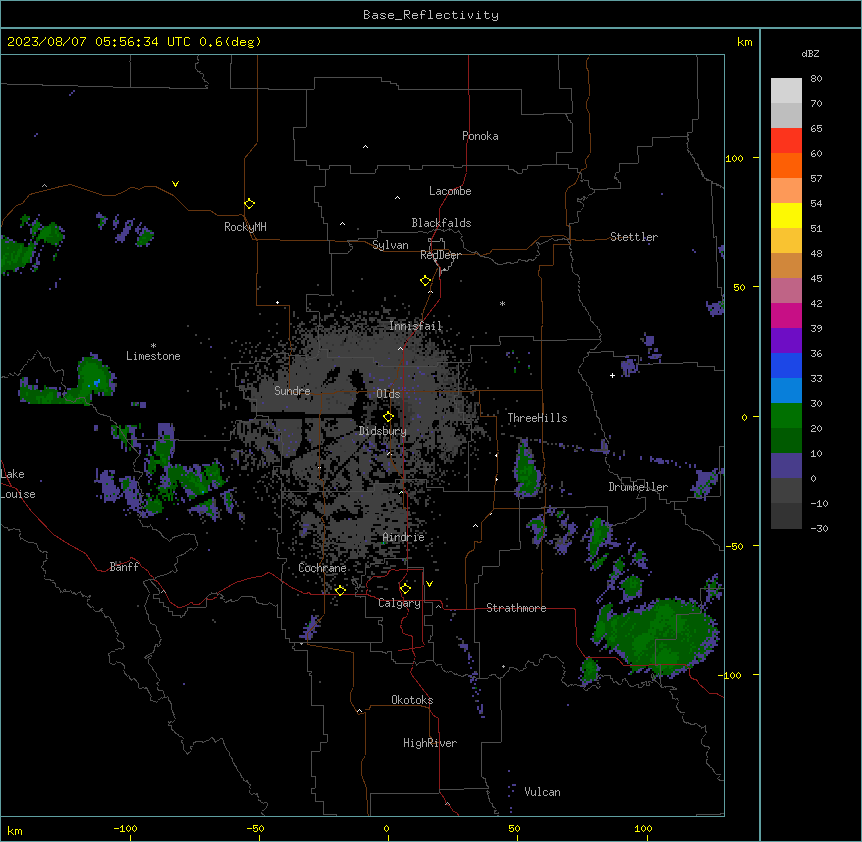The image size is (862, 842).
Task: Select the asterisk marker east of Innisfail
Action: pyautogui.click(x=502, y=303)
